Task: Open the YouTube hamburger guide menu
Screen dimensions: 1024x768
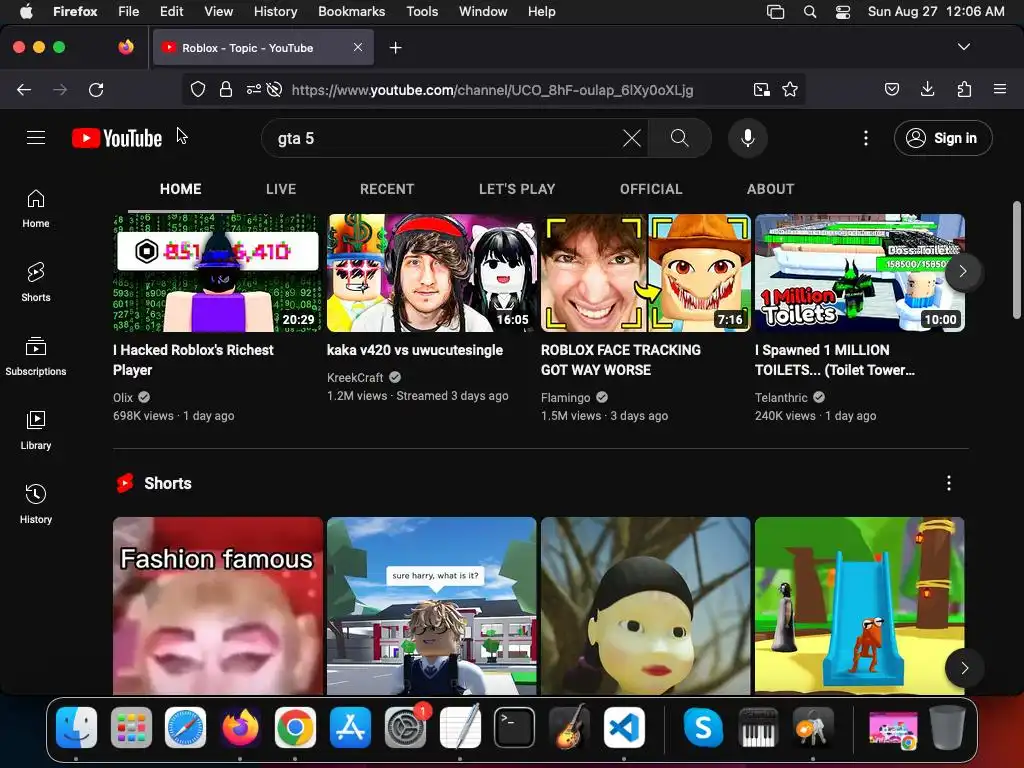Action: 36,138
